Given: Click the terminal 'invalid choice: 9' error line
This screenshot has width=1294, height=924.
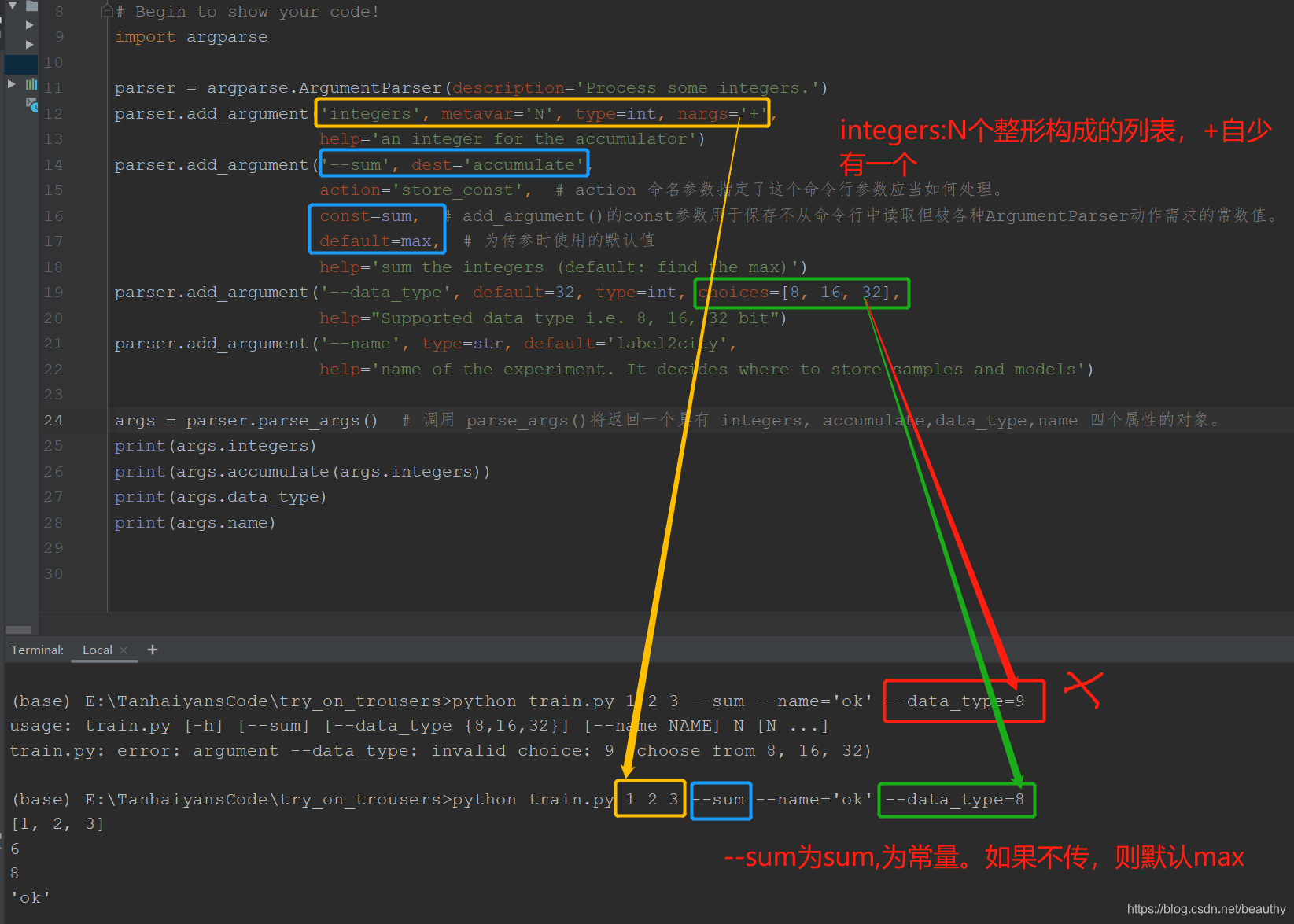Looking at the screenshot, I should [x=441, y=751].
